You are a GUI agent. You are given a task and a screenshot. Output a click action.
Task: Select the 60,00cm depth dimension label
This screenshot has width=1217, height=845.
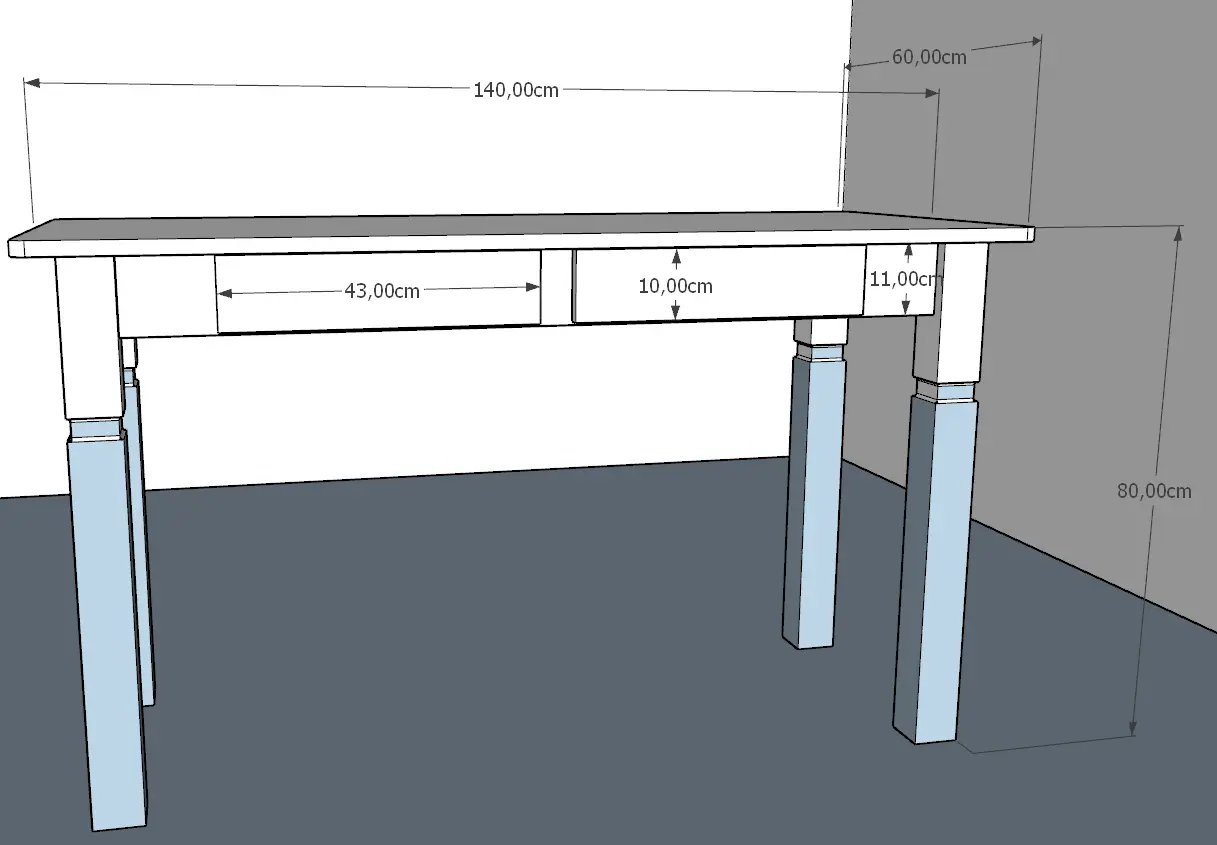(928, 57)
